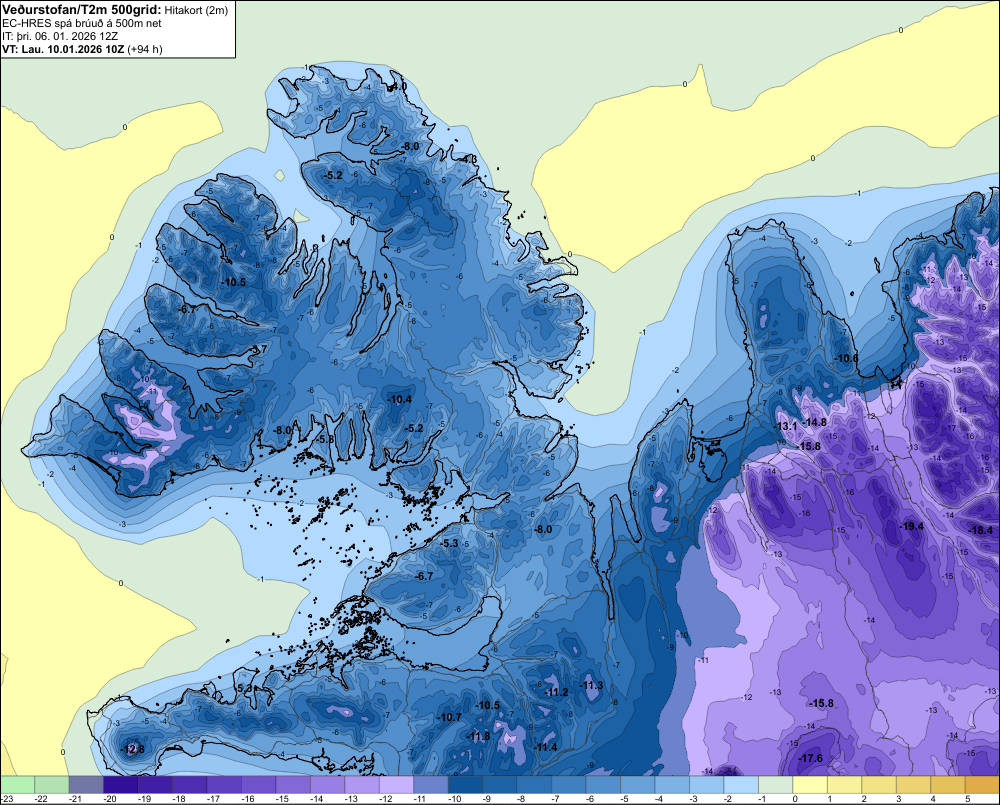Screen dimensions: 1000x805
Task: Select the -14.8 temperature label
Action: (x=814, y=422)
